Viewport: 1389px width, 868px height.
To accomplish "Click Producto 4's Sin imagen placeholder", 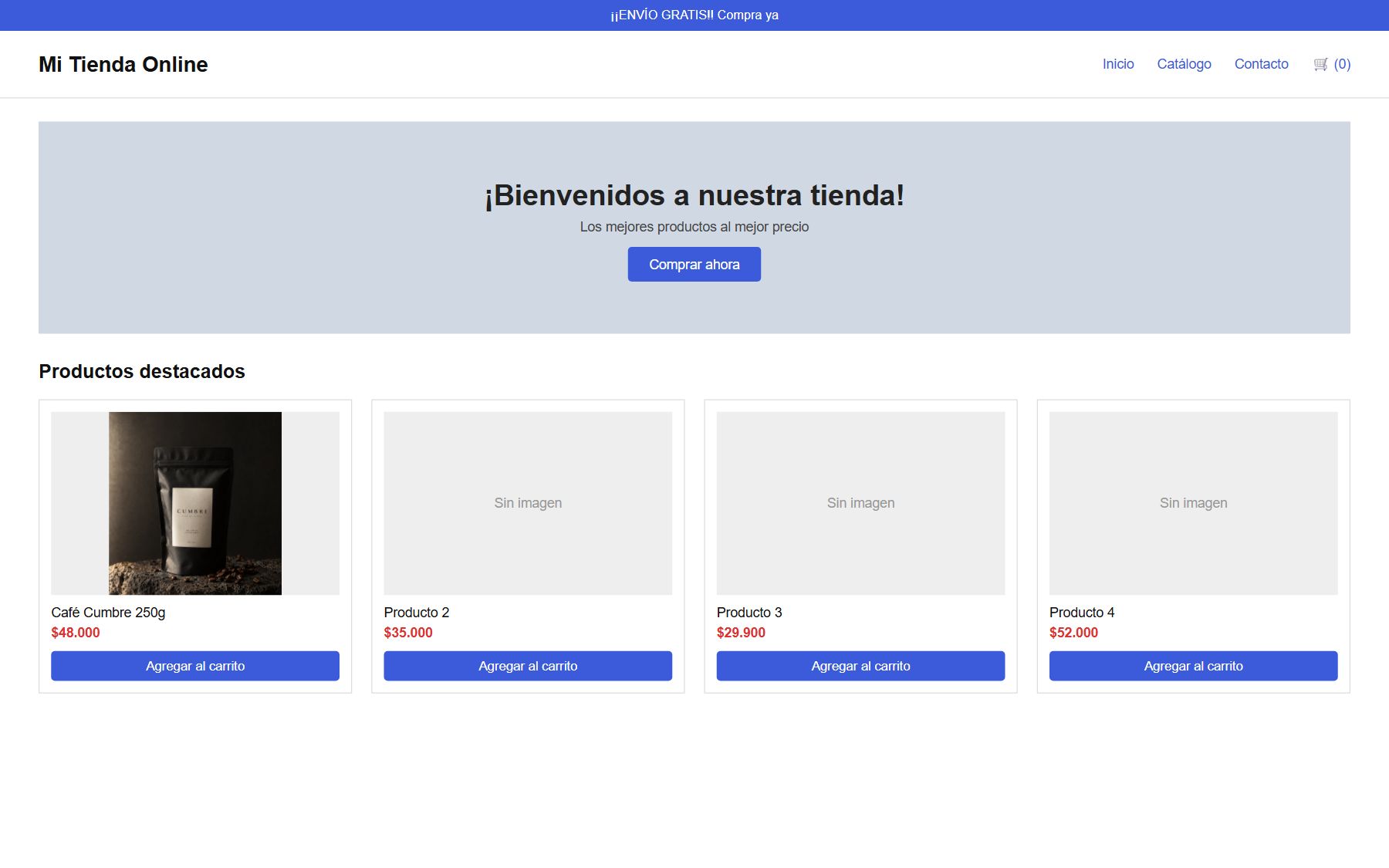I will [x=1193, y=503].
